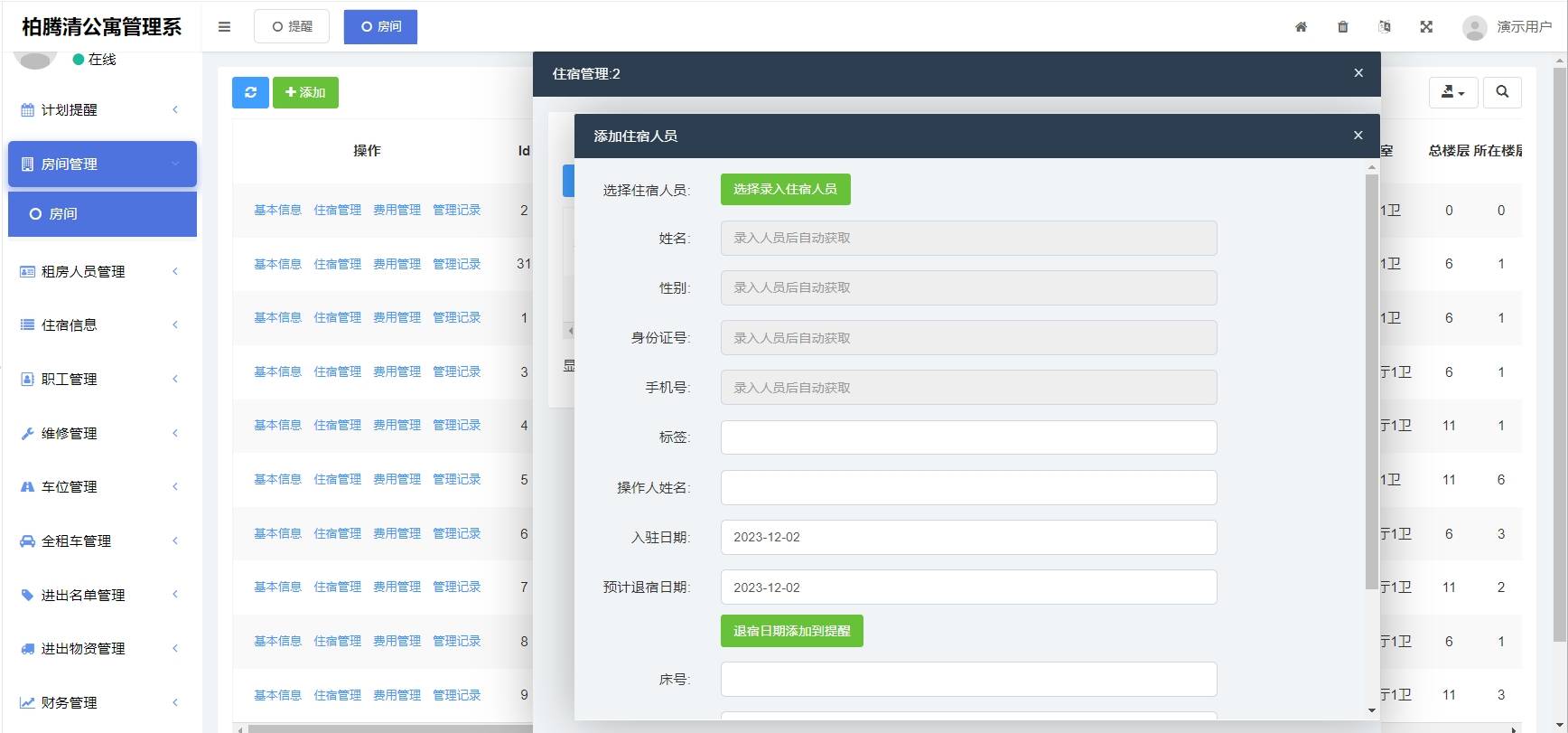Viewport: 1568px width, 733px height.
Task: Click the demo user avatar icon
Action: (x=1474, y=27)
